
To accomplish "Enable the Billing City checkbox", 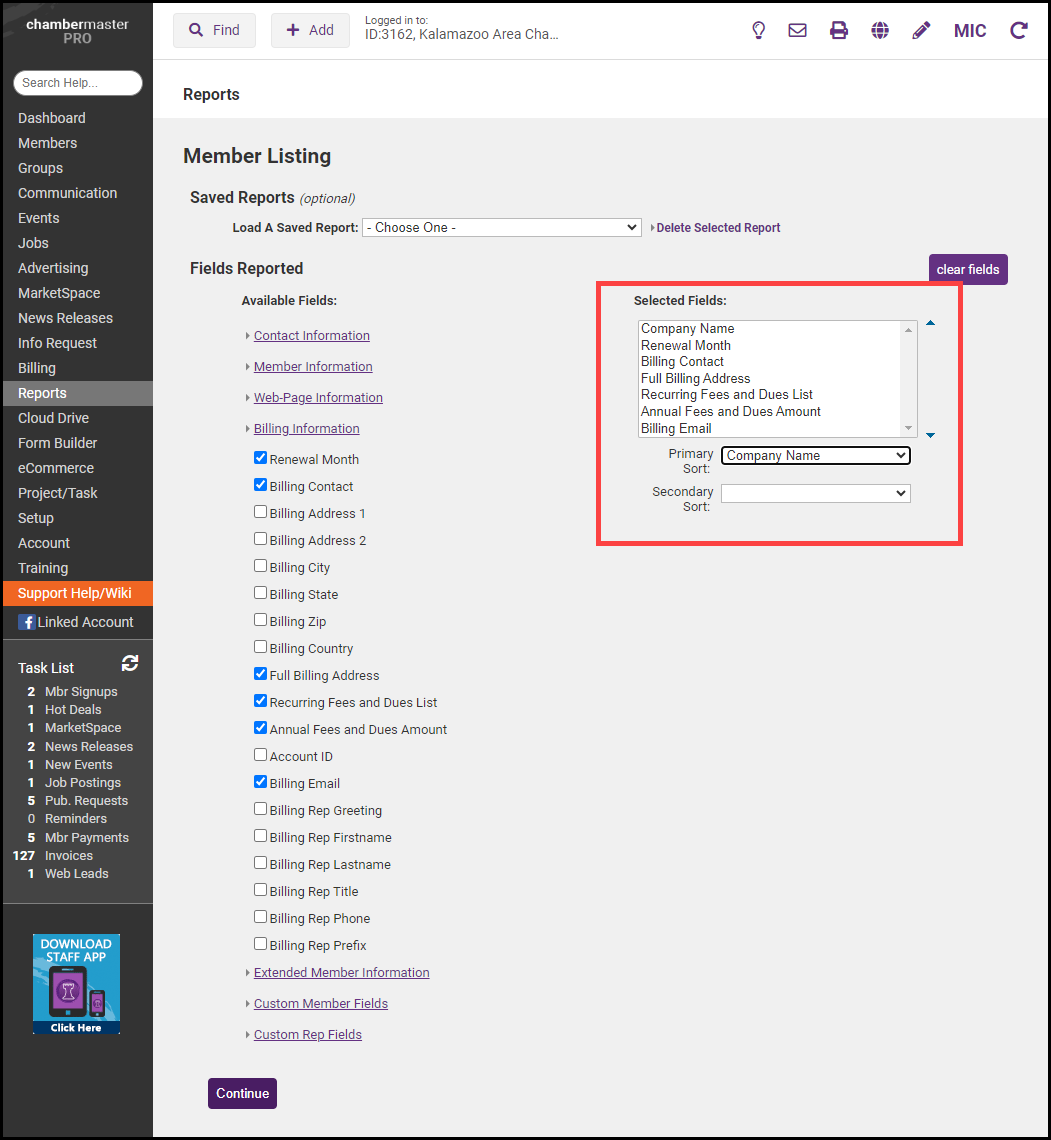I will [261, 567].
